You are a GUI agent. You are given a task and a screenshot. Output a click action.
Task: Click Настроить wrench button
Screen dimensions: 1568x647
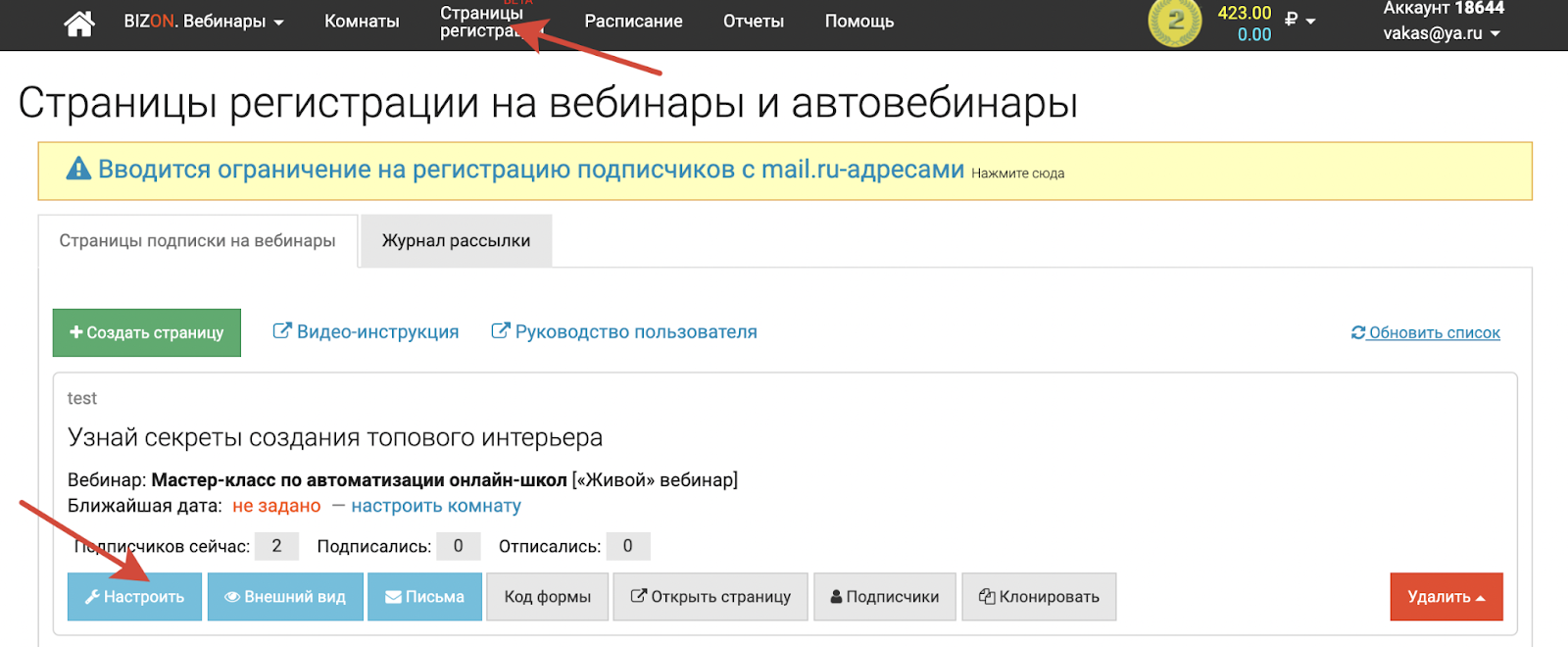(134, 597)
